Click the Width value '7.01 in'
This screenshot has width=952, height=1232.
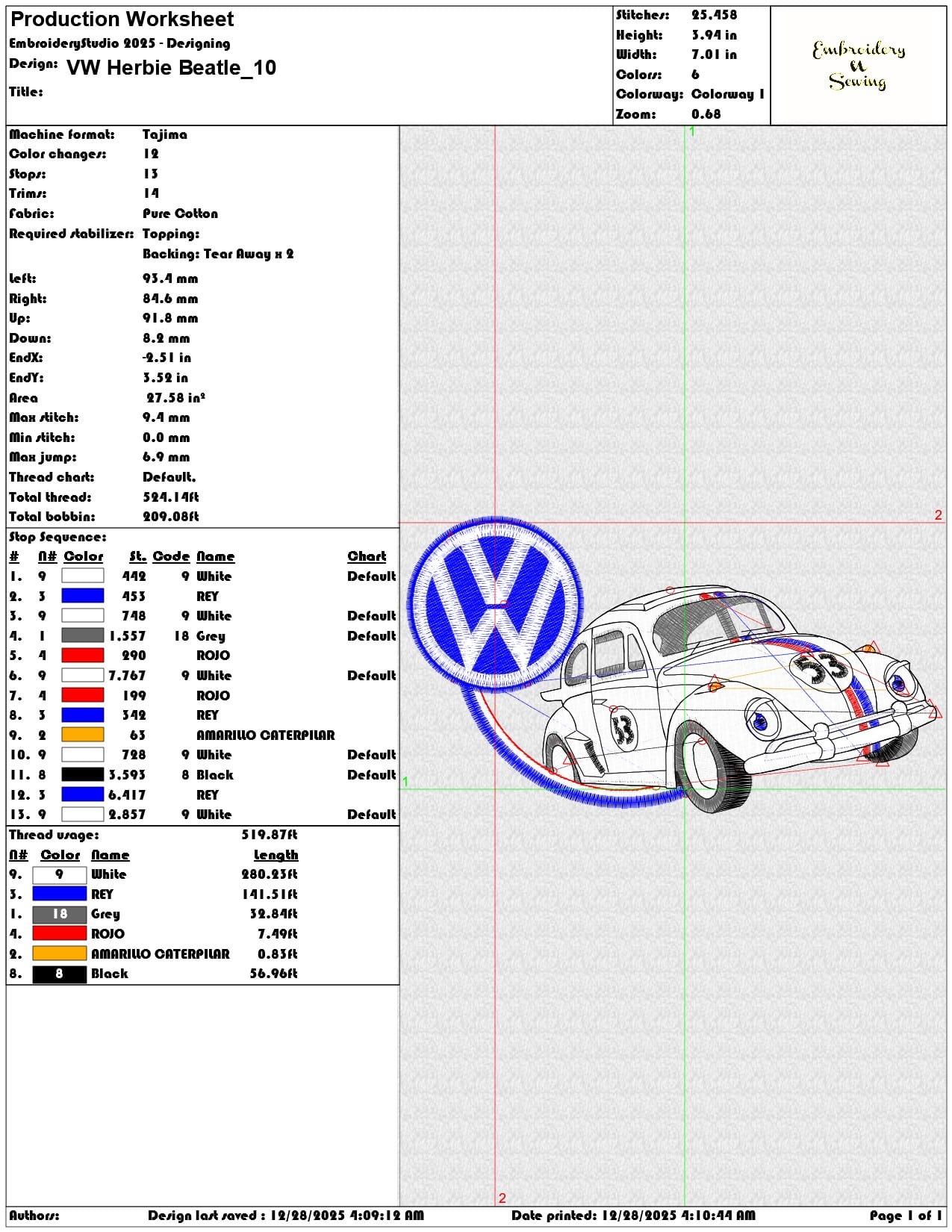pyautogui.click(x=714, y=55)
